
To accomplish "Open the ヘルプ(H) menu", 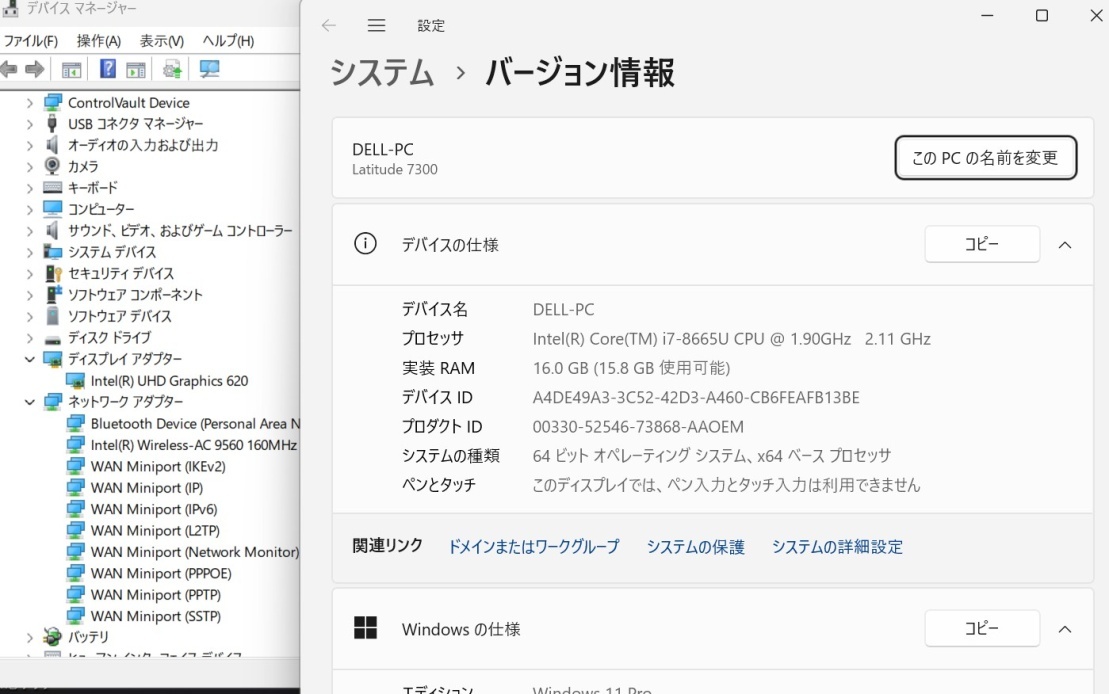I will [228, 41].
